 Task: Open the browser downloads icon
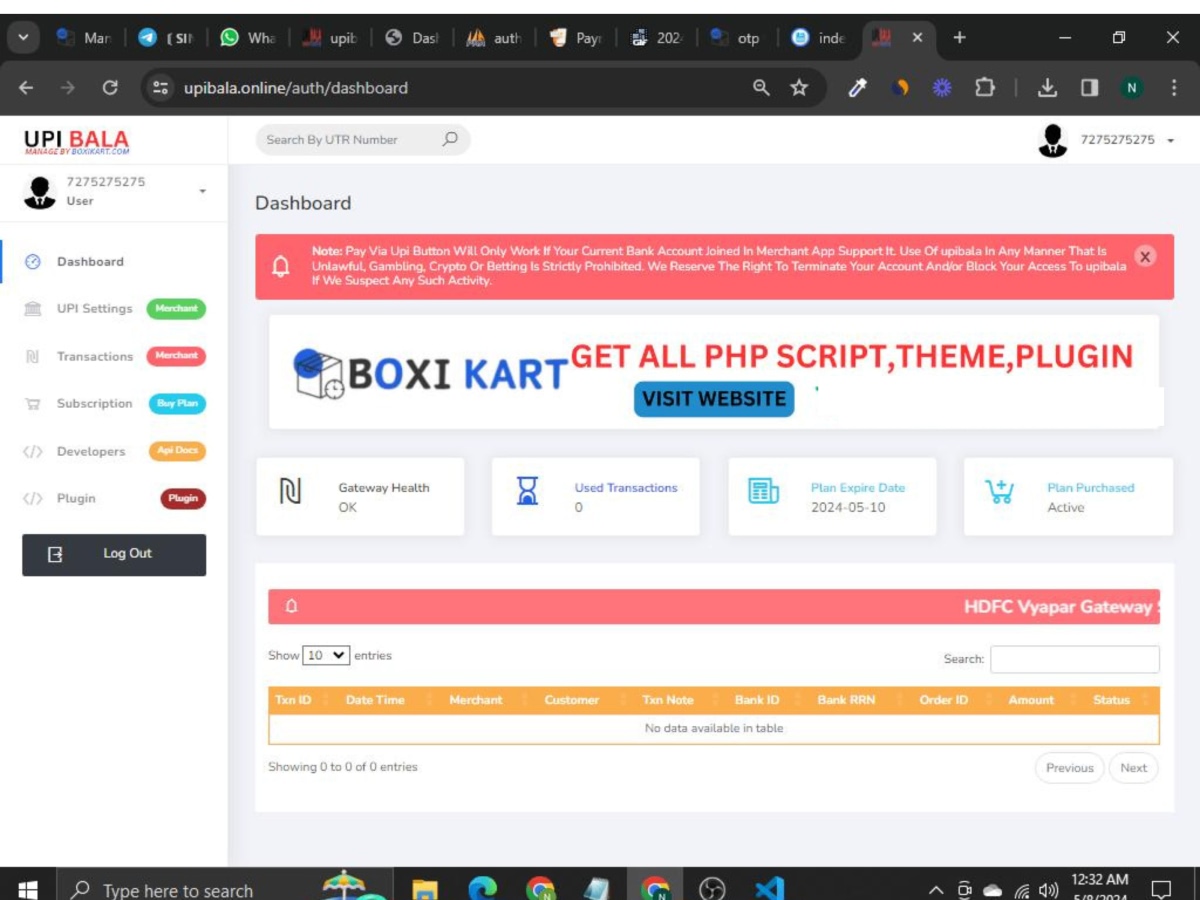pos(1047,88)
